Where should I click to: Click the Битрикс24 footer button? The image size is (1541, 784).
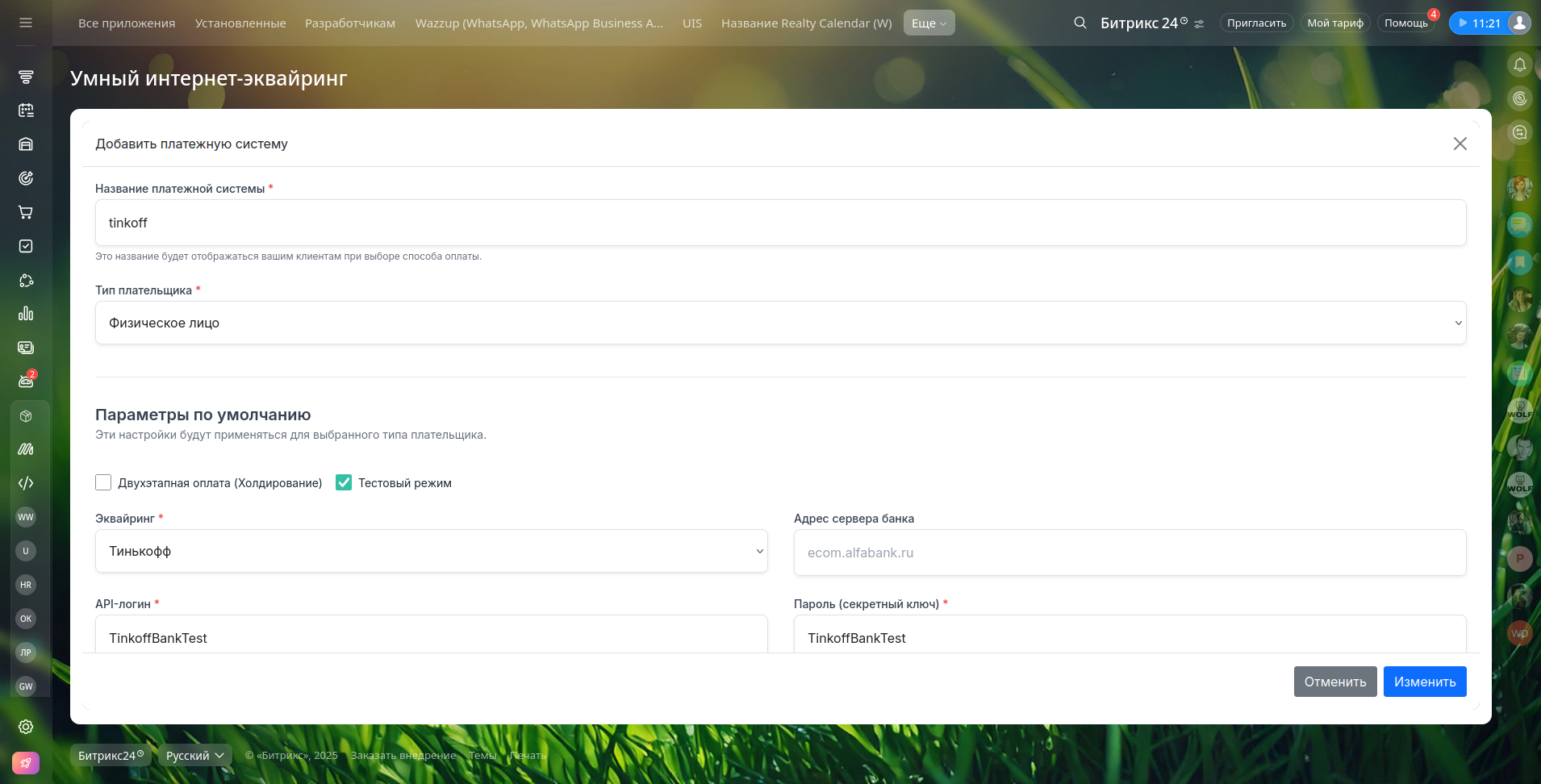pyautogui.click(x=111, y=755)
